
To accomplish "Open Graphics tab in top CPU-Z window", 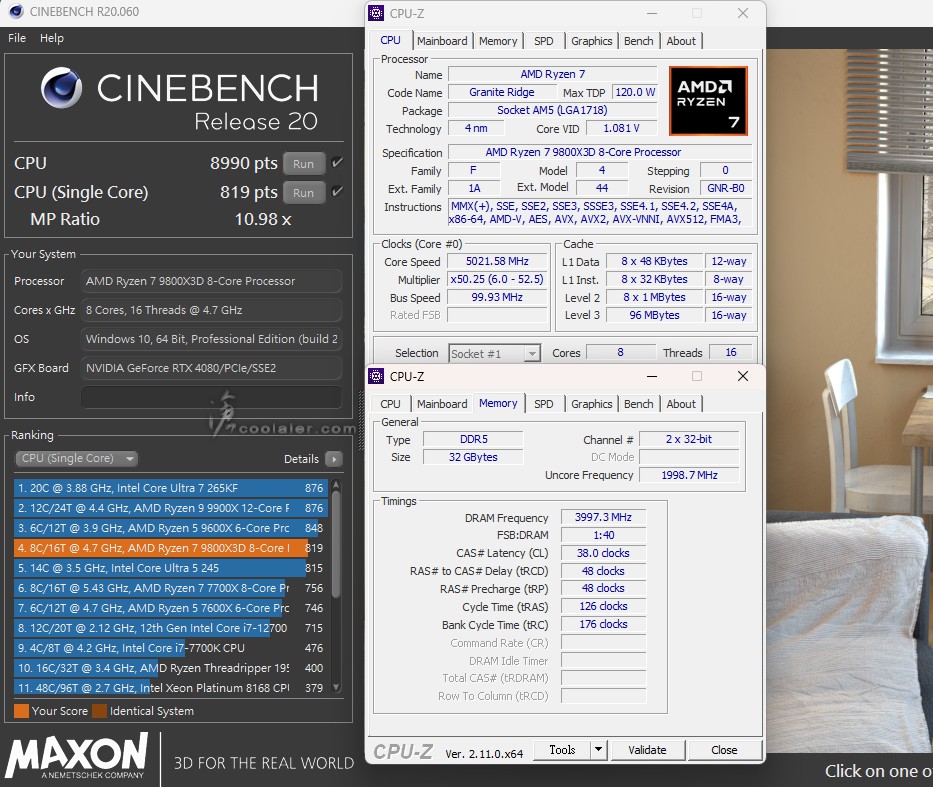I will [591, 41].
